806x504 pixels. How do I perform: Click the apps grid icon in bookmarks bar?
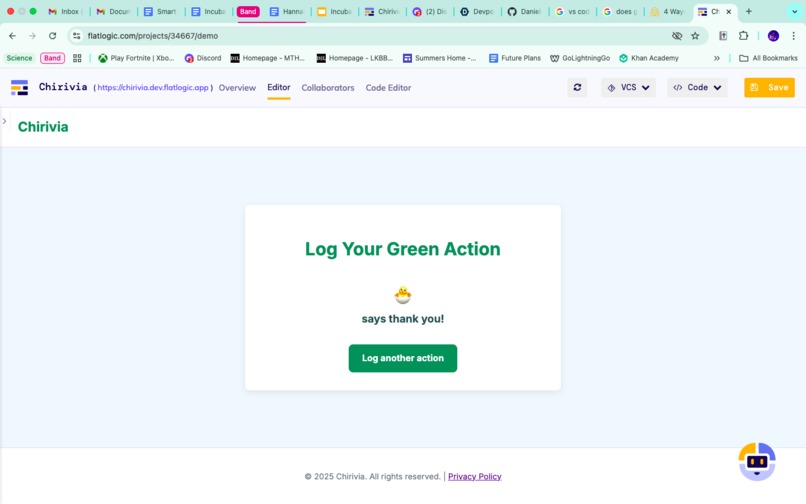(77, 58)
